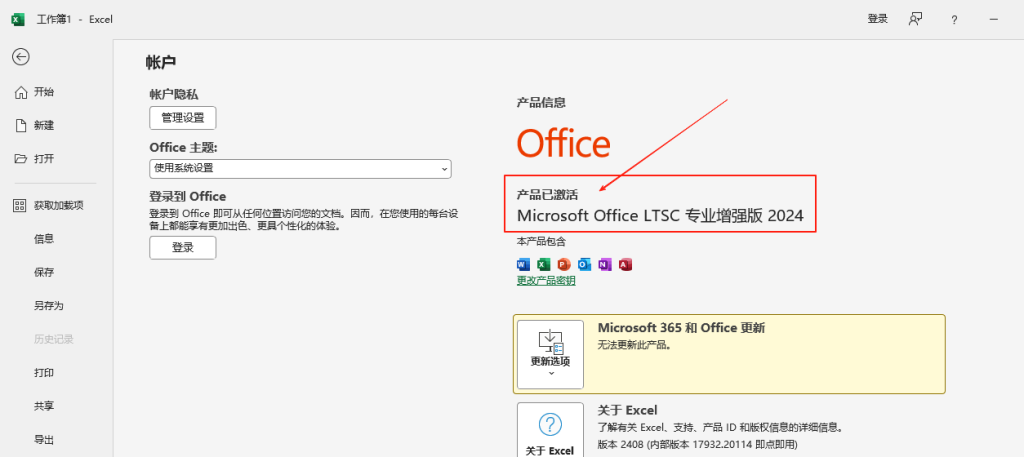Click the 本产品包含 label

click(x=541, y=242)
